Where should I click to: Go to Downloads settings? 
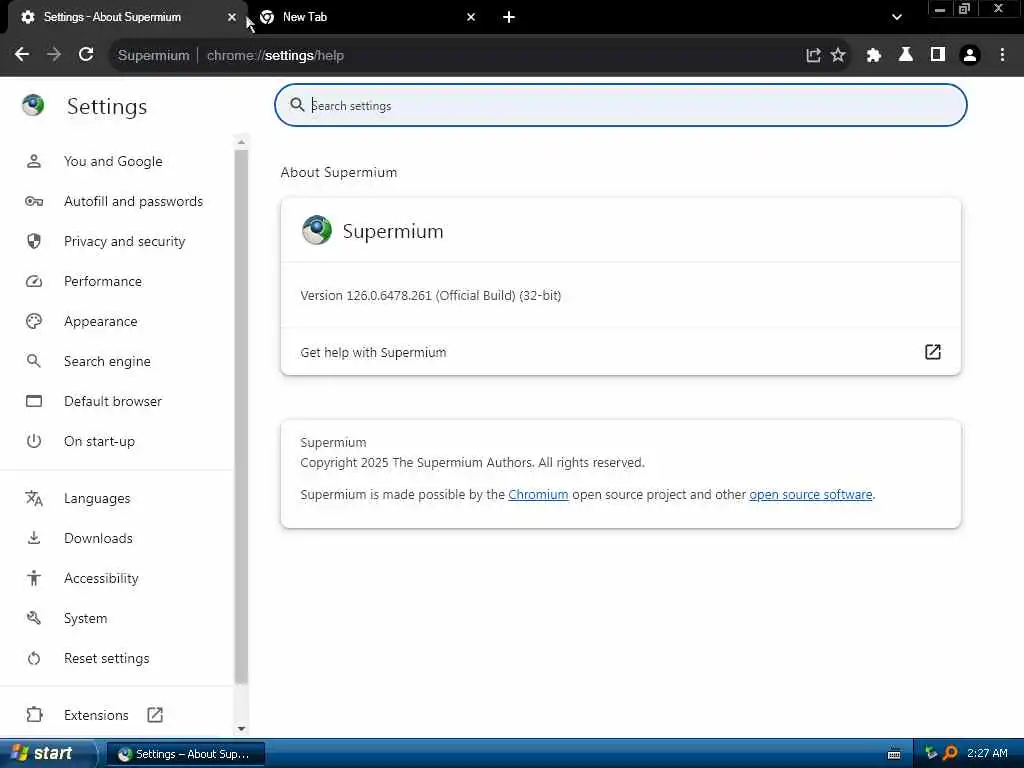point(98,538)
